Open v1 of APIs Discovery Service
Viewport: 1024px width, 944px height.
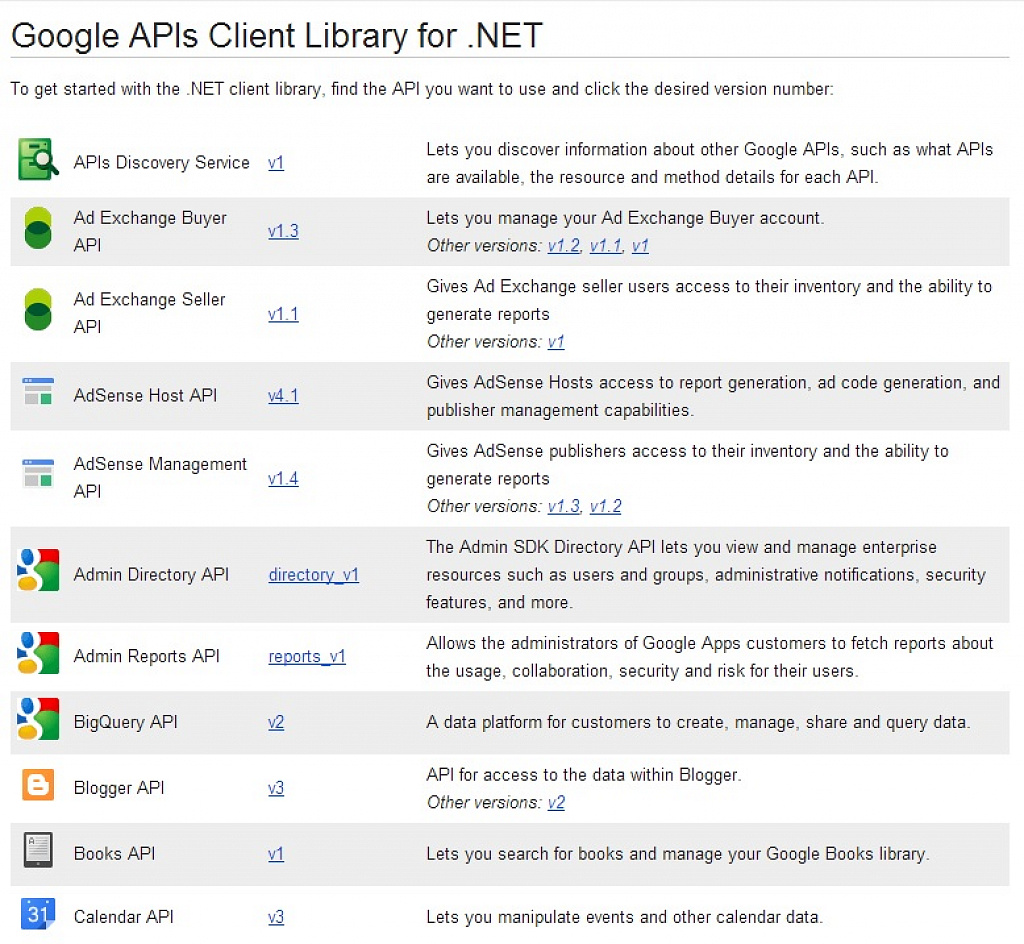tap(276, 163)
